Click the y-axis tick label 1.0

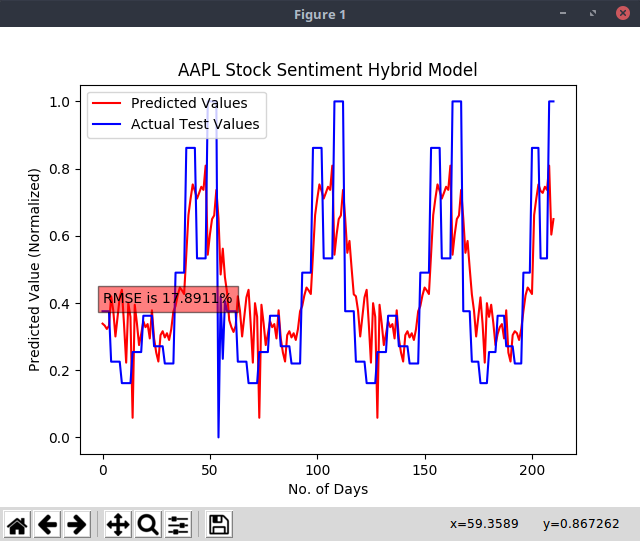point(59,102)
